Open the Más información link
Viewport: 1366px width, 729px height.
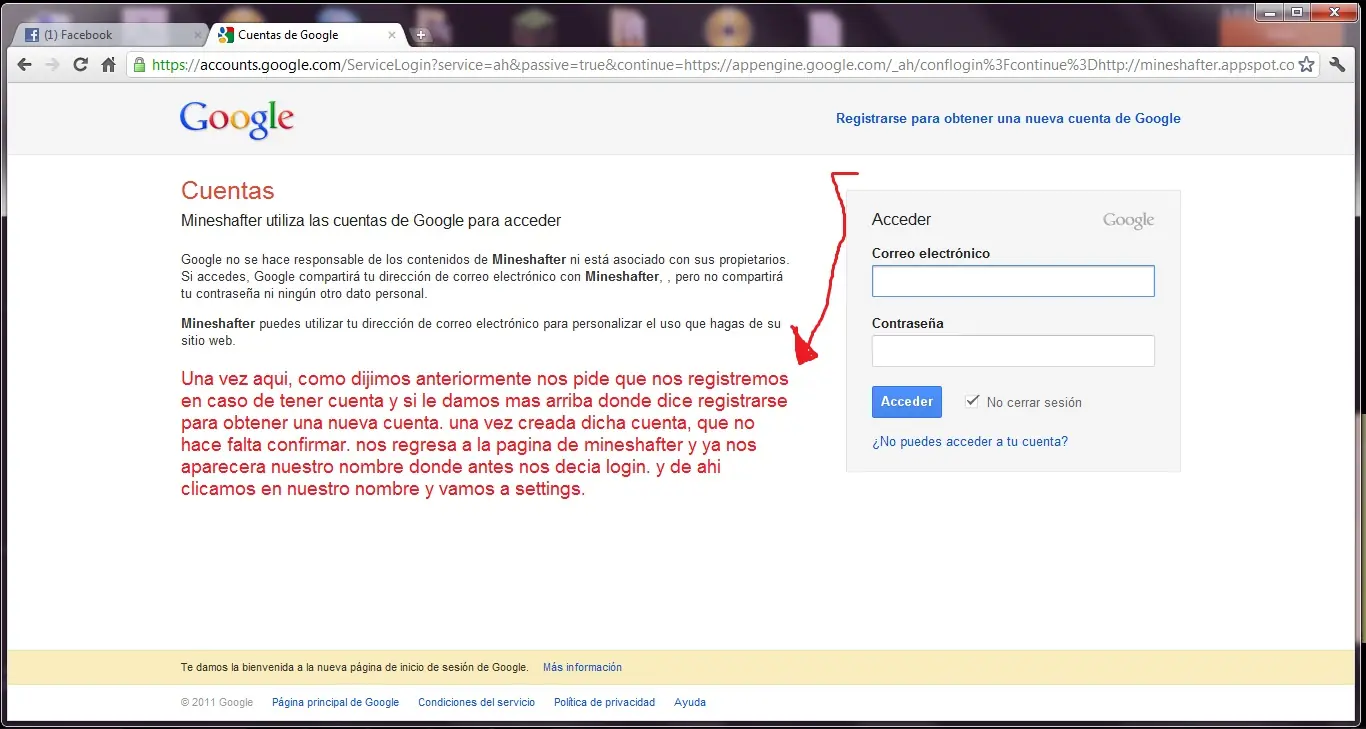pos(582,667)
